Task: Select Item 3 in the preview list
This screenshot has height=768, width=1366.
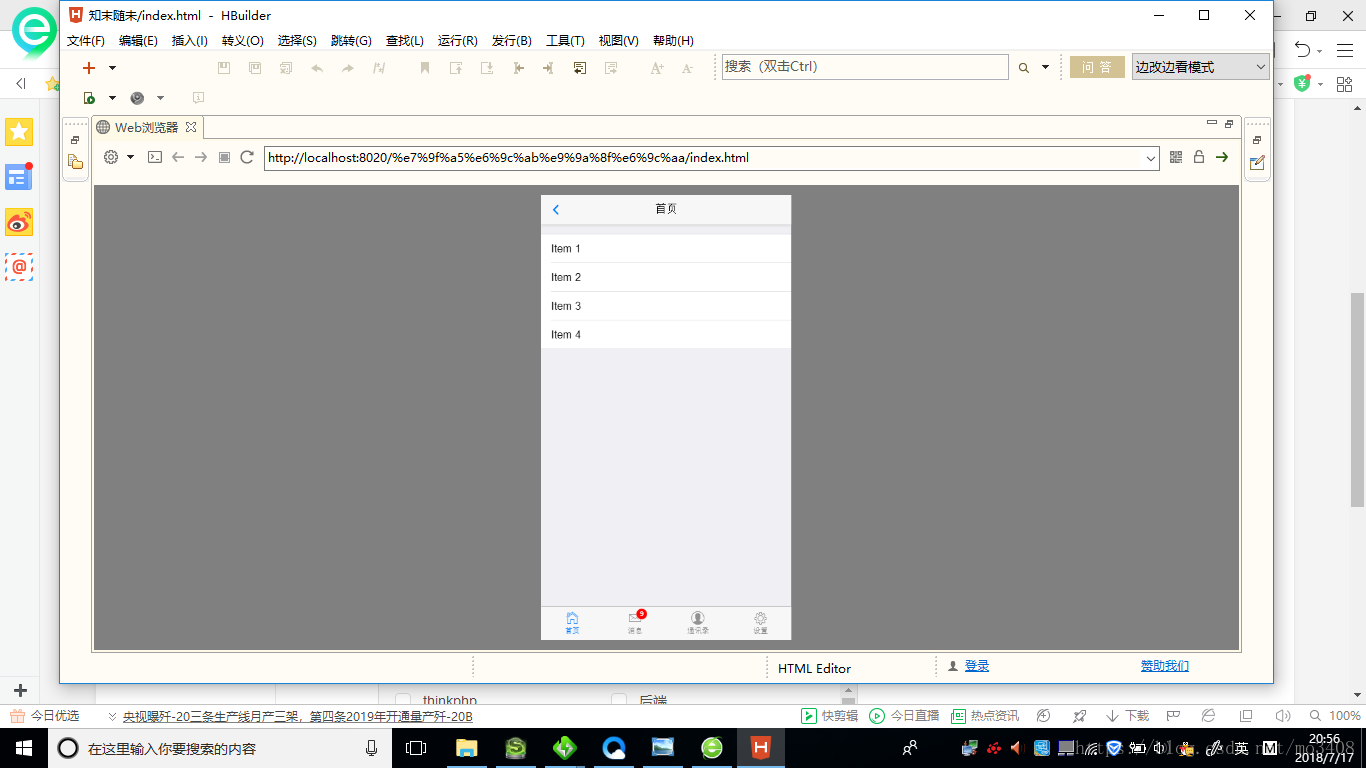Action: [666, 306]
